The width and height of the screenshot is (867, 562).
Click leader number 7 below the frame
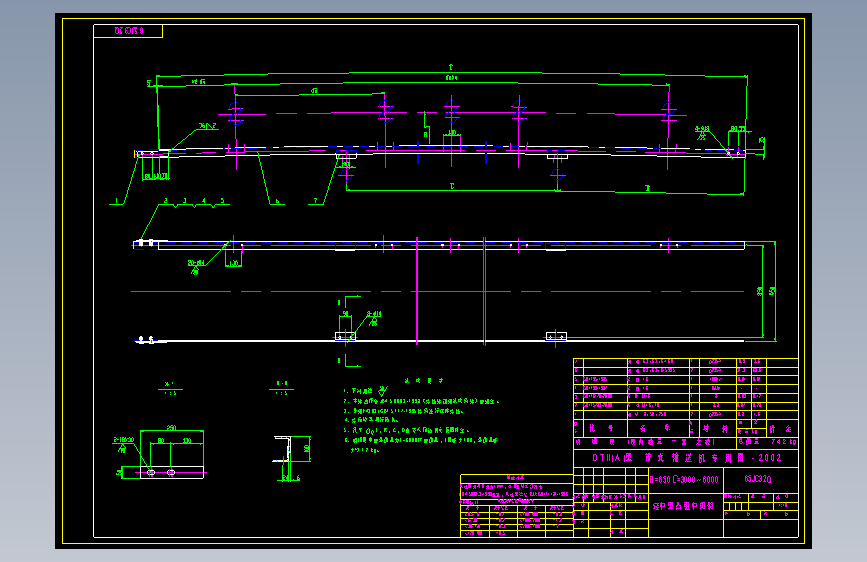(316, 201)
